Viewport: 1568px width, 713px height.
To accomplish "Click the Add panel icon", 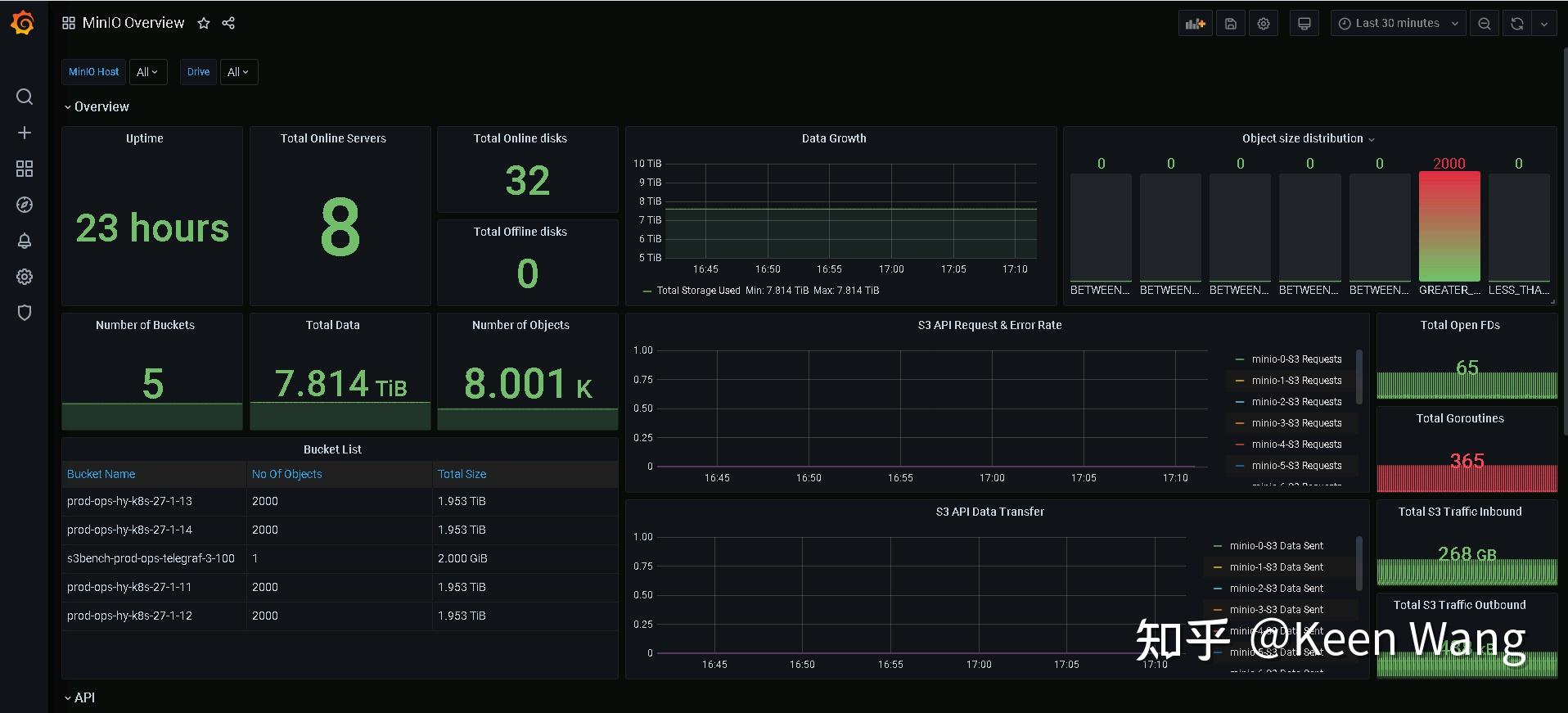I will pos(1196,24).
